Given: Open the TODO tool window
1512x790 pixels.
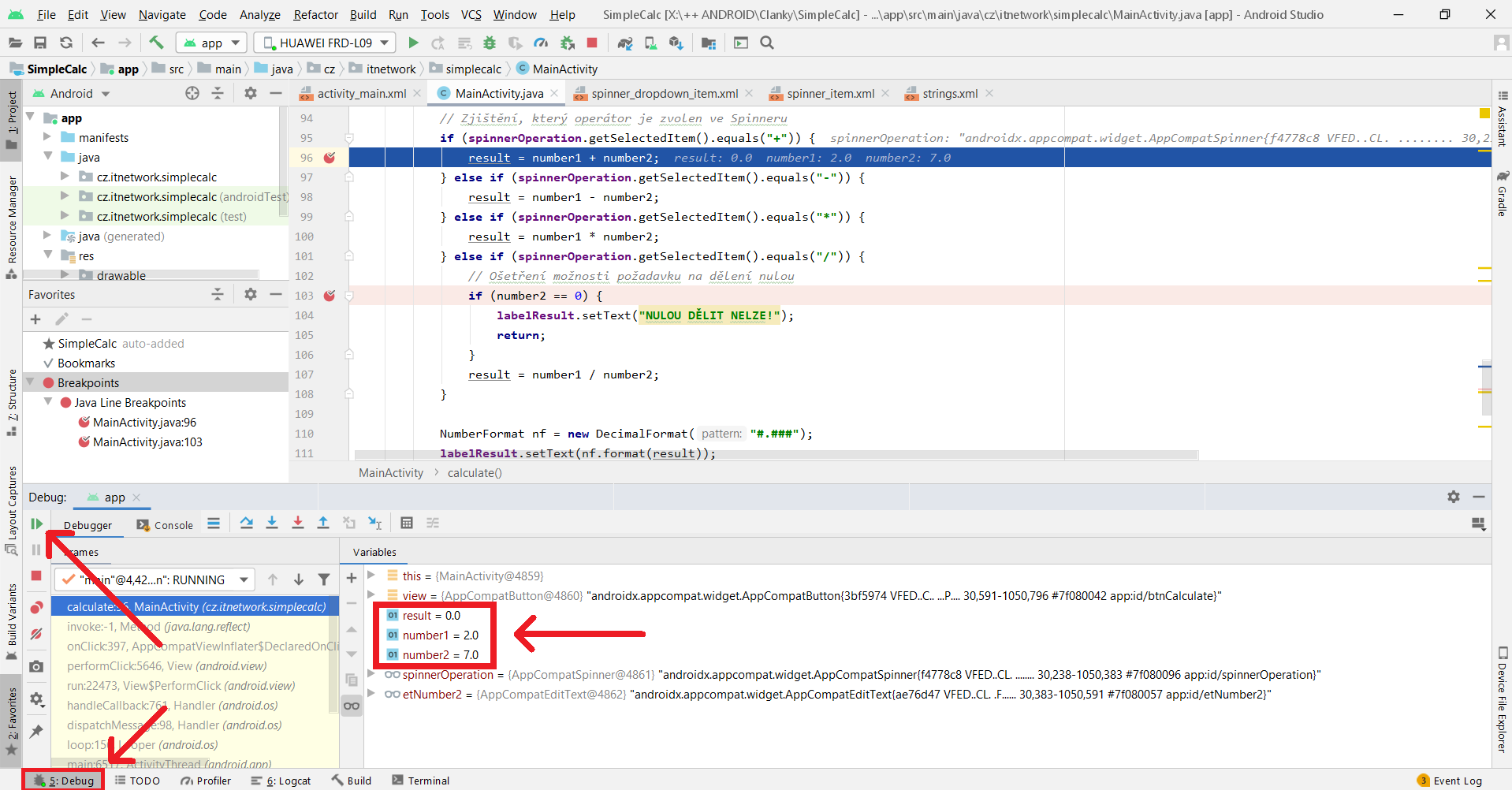Looking at the screenshot, I should pyautogui.click(x=137, y=781).
